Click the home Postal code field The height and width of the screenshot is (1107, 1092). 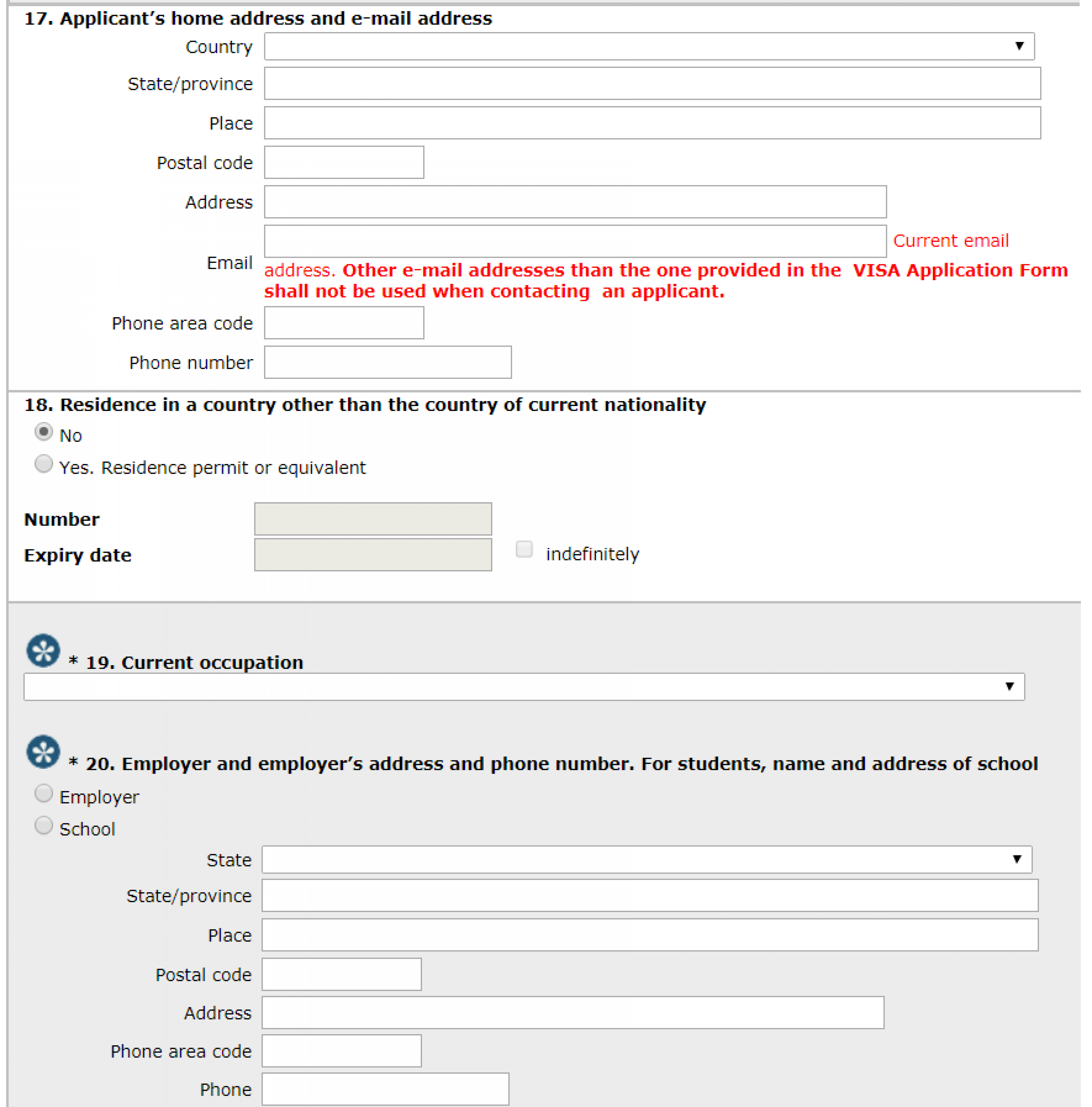(344, 163)
